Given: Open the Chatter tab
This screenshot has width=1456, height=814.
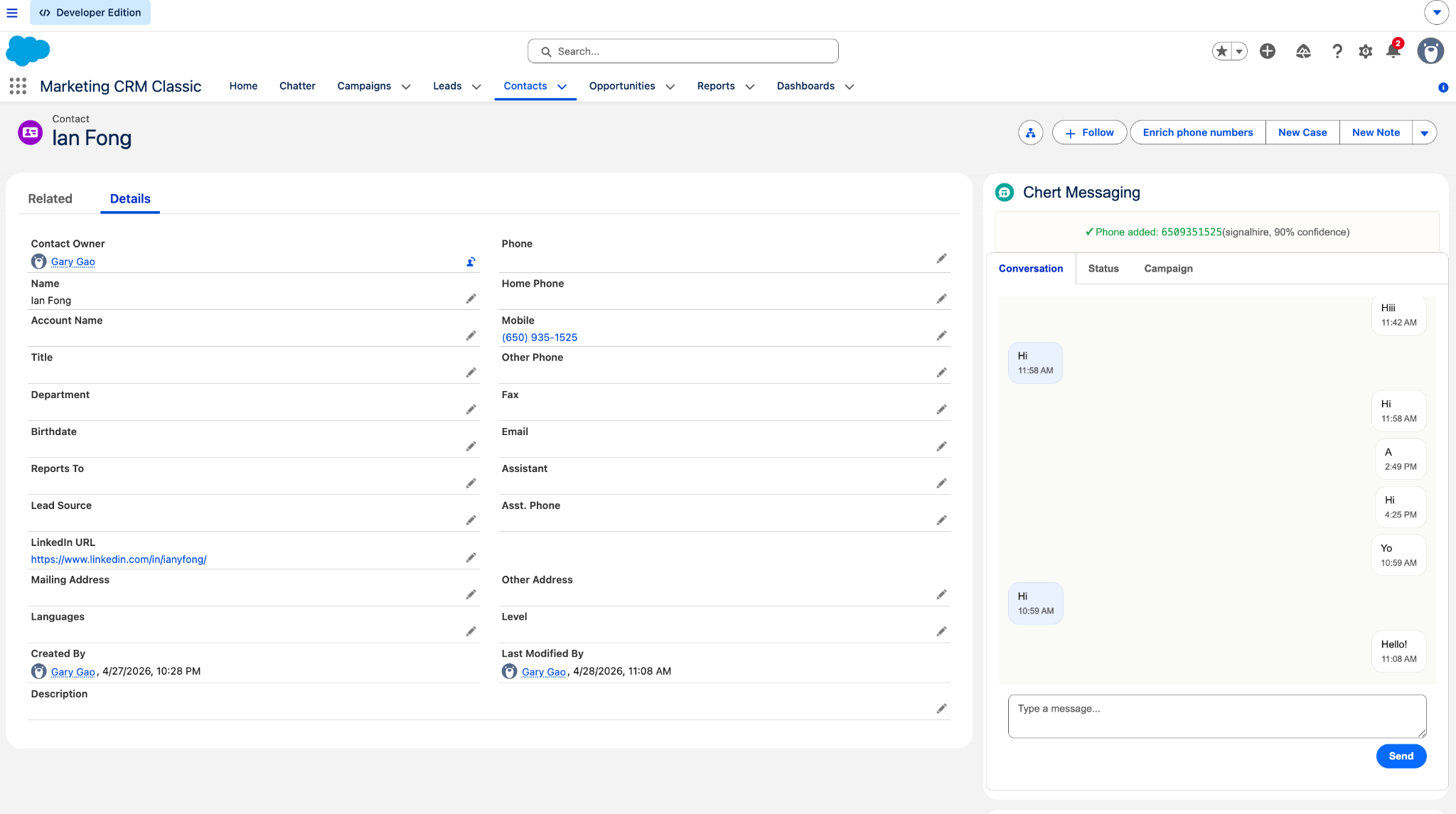Looking at the screenshot, I should (x=297, y=86).
